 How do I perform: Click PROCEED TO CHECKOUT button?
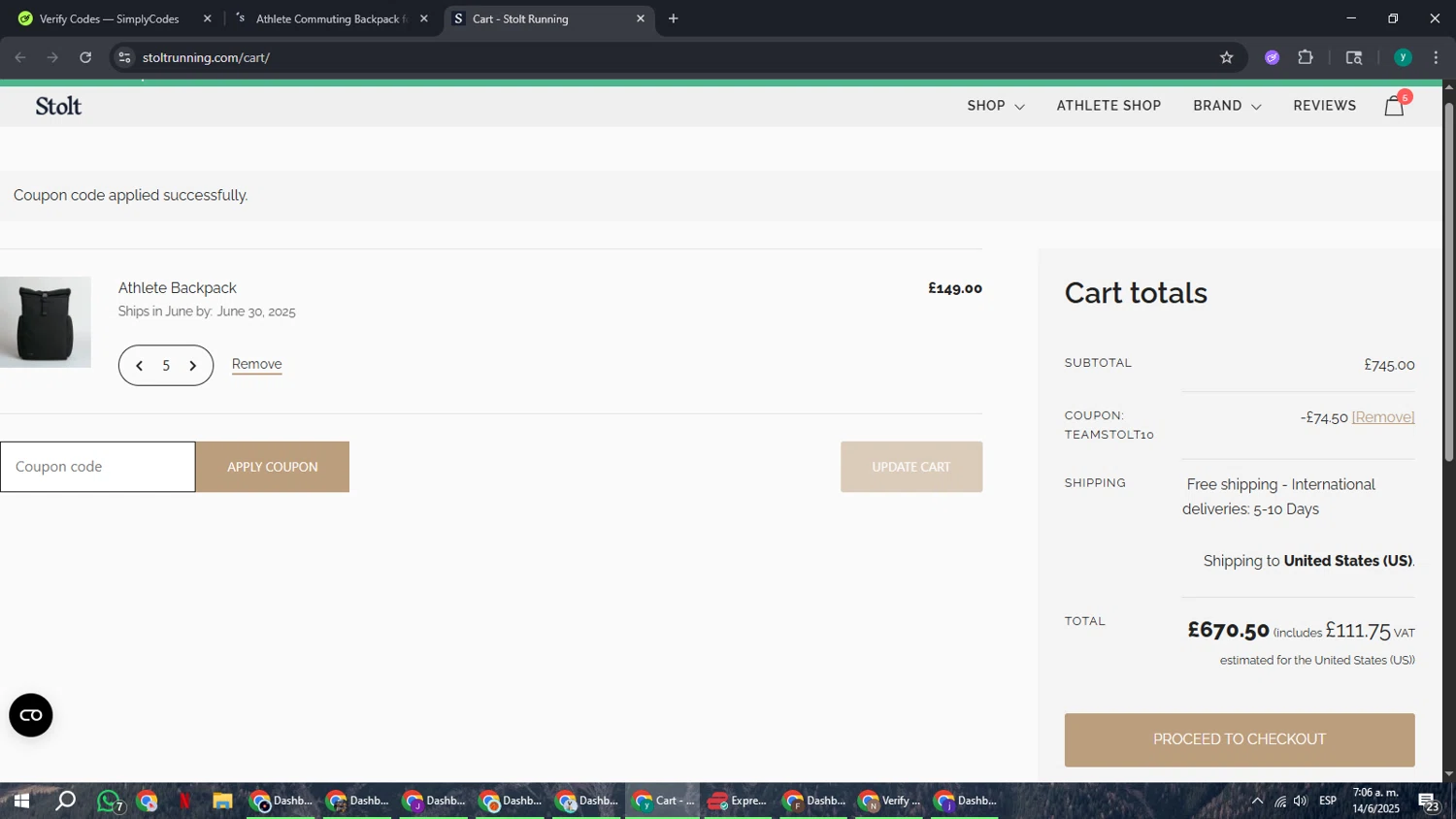[x=1240, y=739]
